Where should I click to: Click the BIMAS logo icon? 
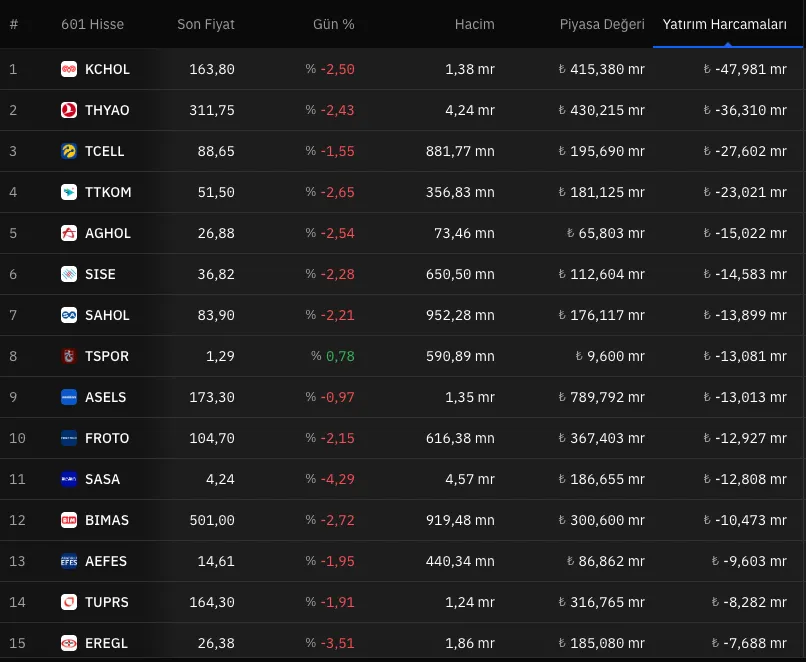coord(69,520)
